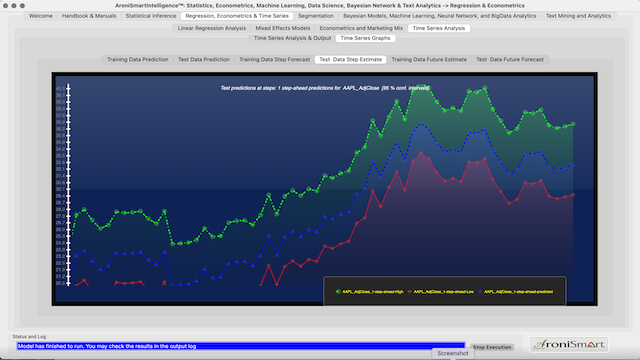640x360 pixels.
Task: Click the blue 1-step-ahead predicted legend marker
Action: point(480,292)
